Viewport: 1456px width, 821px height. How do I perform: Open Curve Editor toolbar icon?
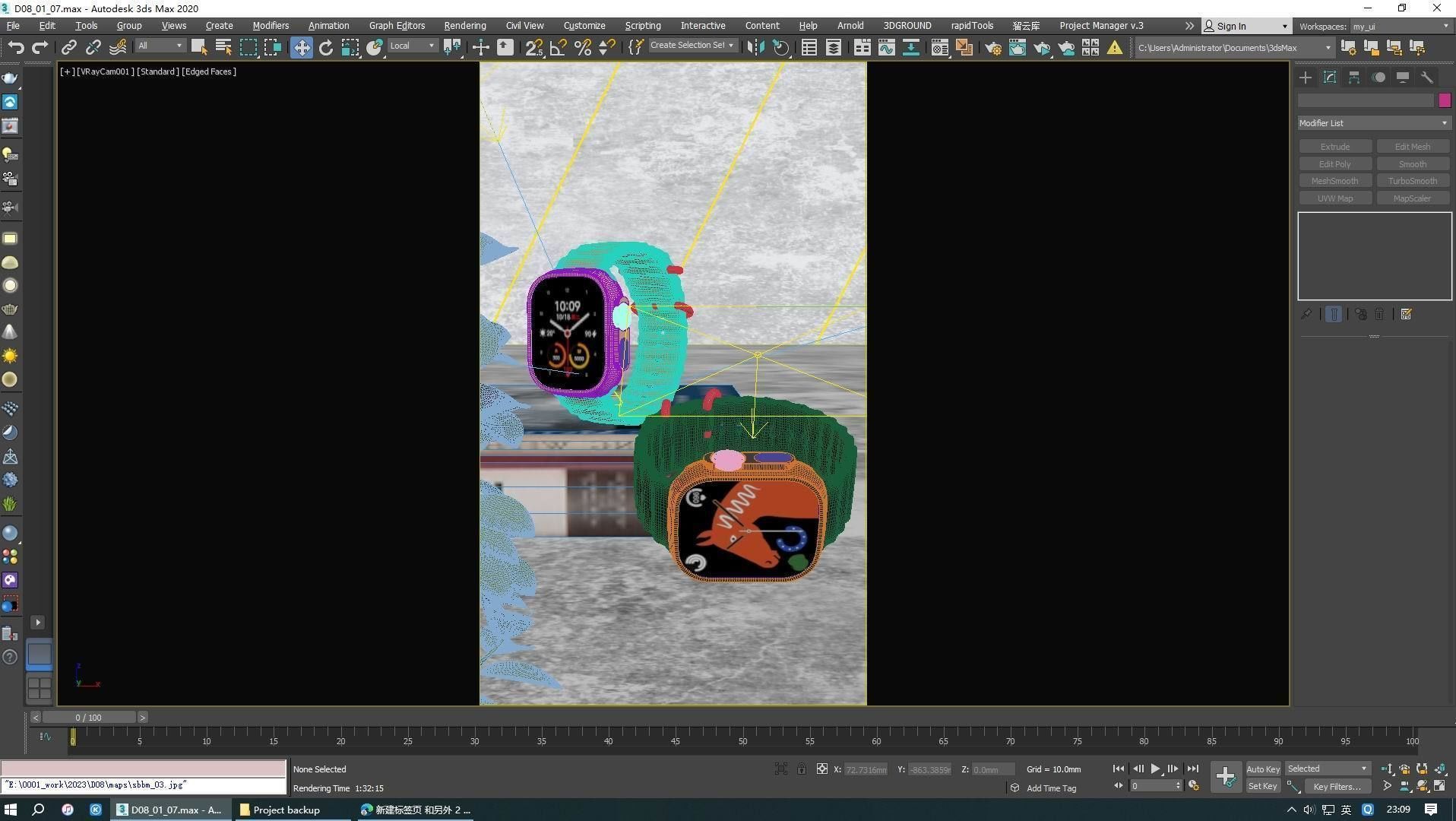(x=887, y=48)
